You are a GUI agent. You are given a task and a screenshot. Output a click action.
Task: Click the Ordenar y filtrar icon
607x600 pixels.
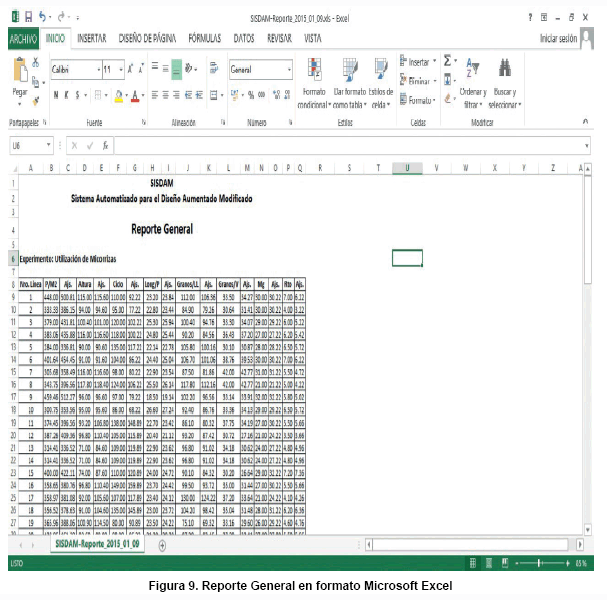(473, 68)
